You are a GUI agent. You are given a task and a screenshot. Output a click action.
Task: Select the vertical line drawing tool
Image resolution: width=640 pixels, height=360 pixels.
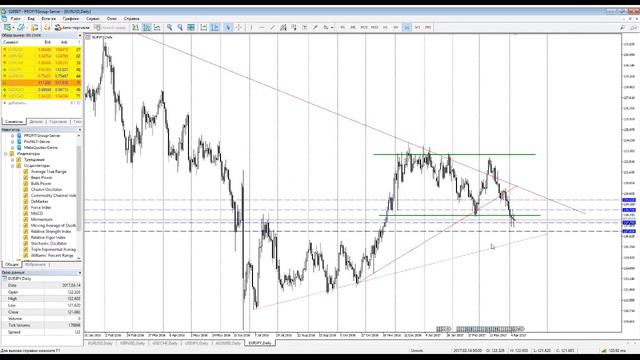tap(251, 27)
